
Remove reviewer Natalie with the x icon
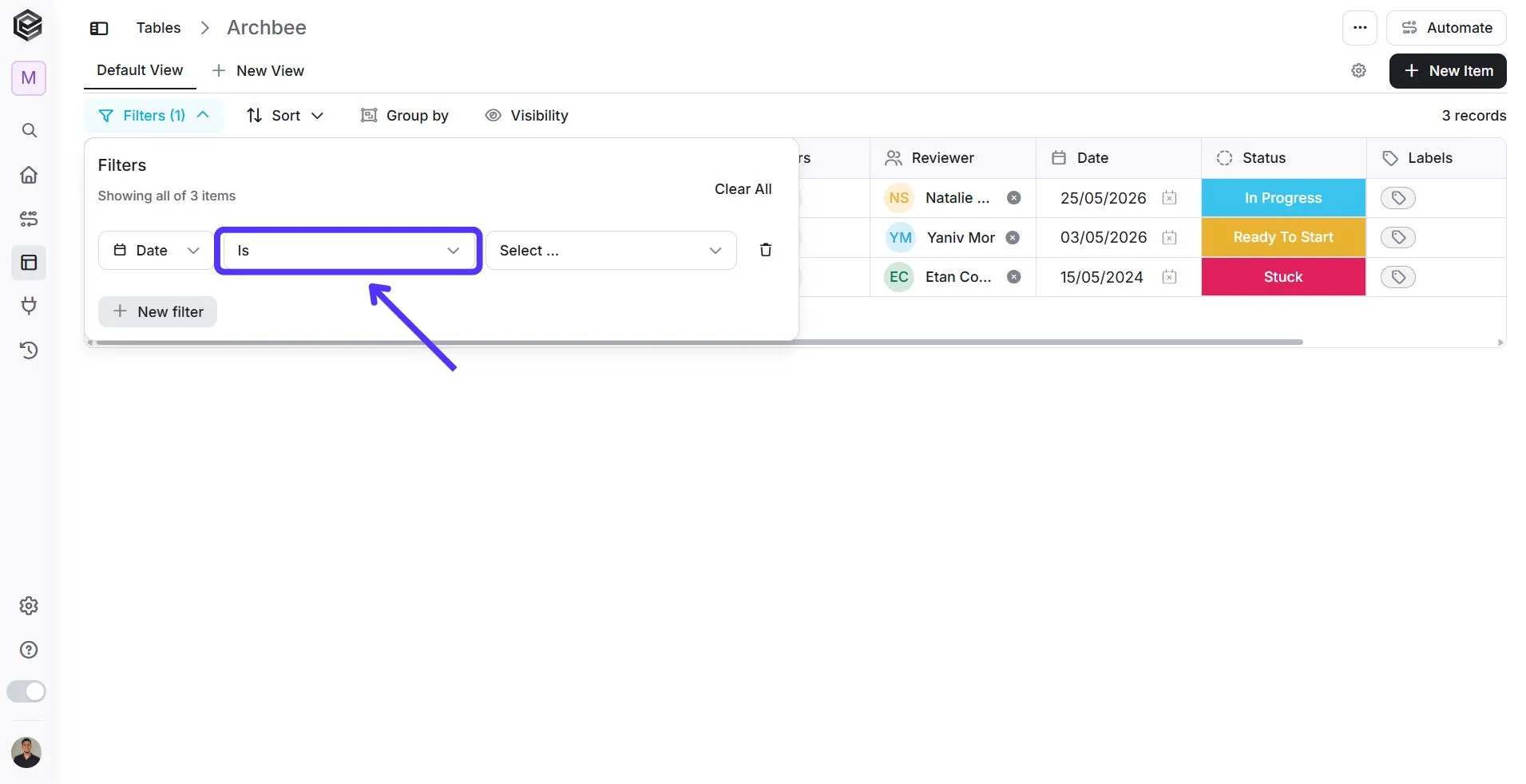tap(1014, 198)
